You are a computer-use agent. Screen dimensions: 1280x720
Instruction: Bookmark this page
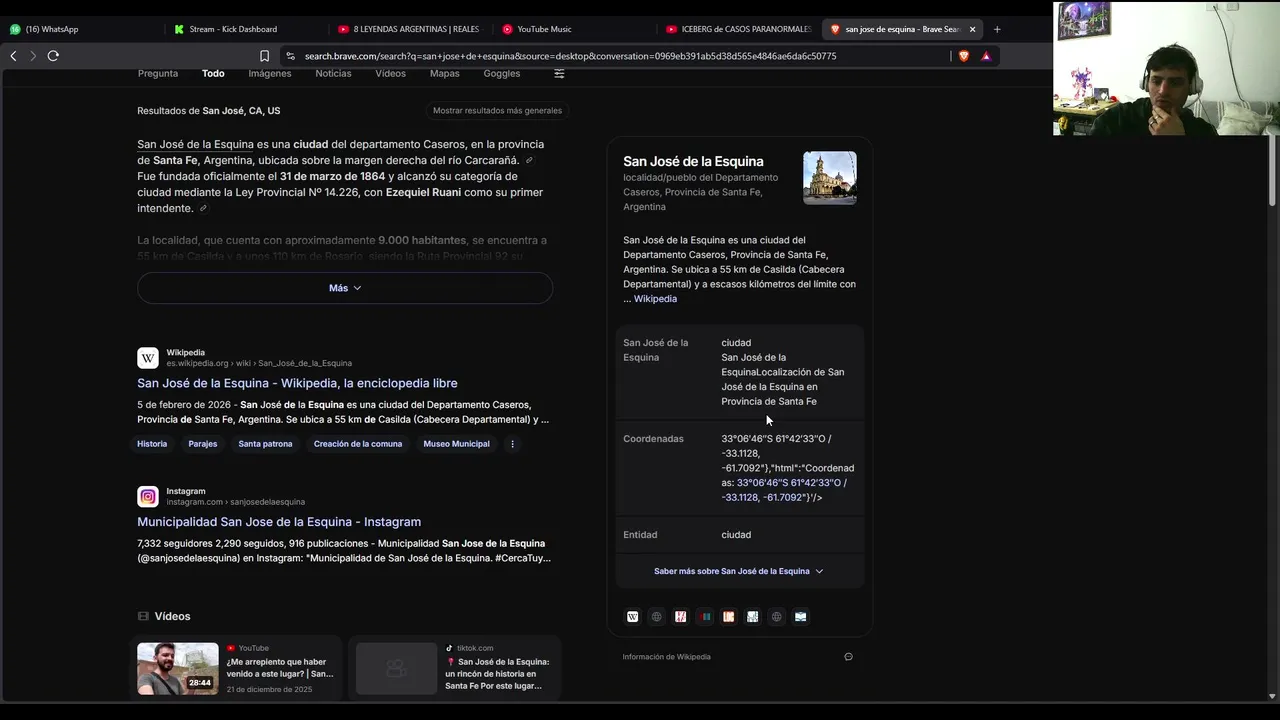point(264,56)
